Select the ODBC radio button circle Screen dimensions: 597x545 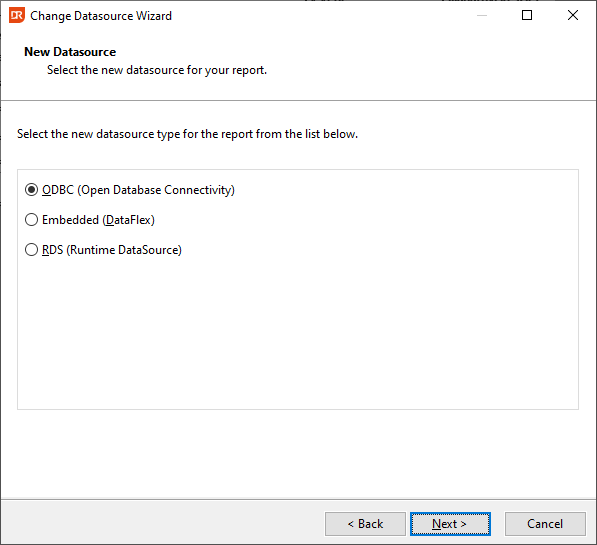point(31,190)
